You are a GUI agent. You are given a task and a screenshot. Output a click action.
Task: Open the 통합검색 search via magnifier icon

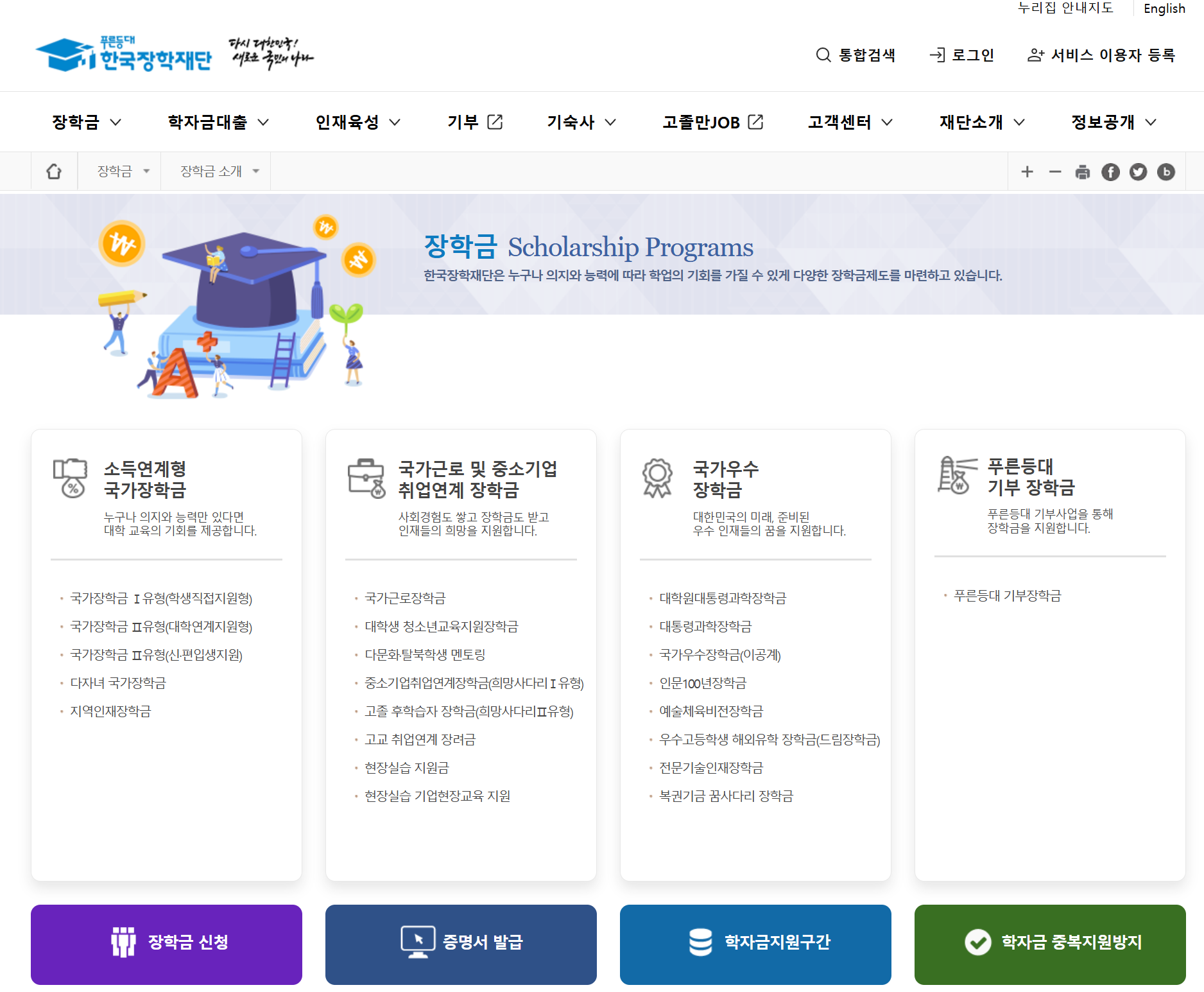(823, 55)
